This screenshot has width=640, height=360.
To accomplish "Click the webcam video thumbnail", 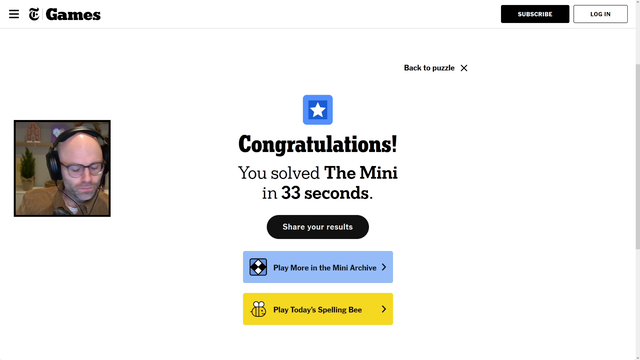I will [x=62, y=168].
